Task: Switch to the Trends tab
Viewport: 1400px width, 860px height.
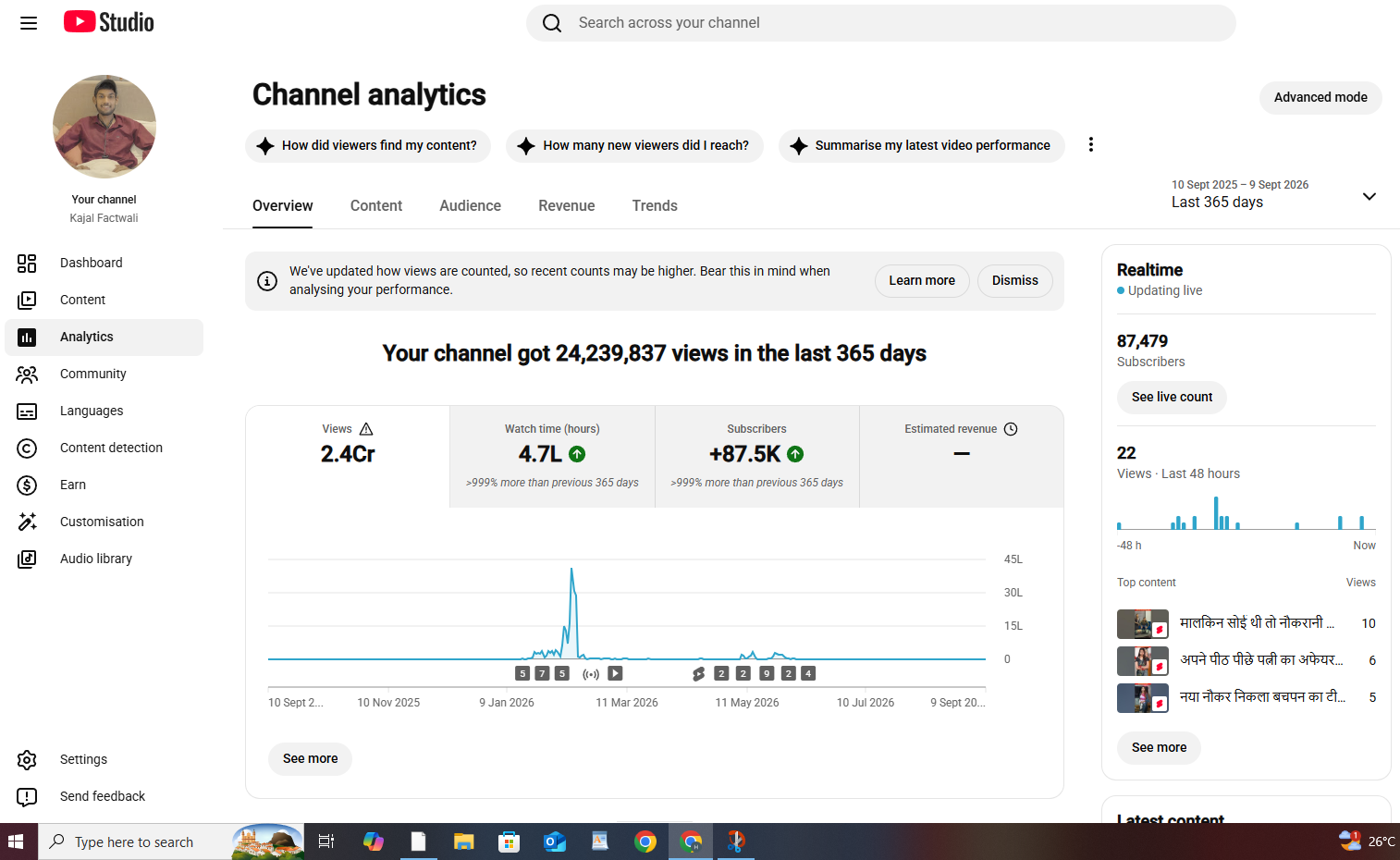Action: point(655,205)
